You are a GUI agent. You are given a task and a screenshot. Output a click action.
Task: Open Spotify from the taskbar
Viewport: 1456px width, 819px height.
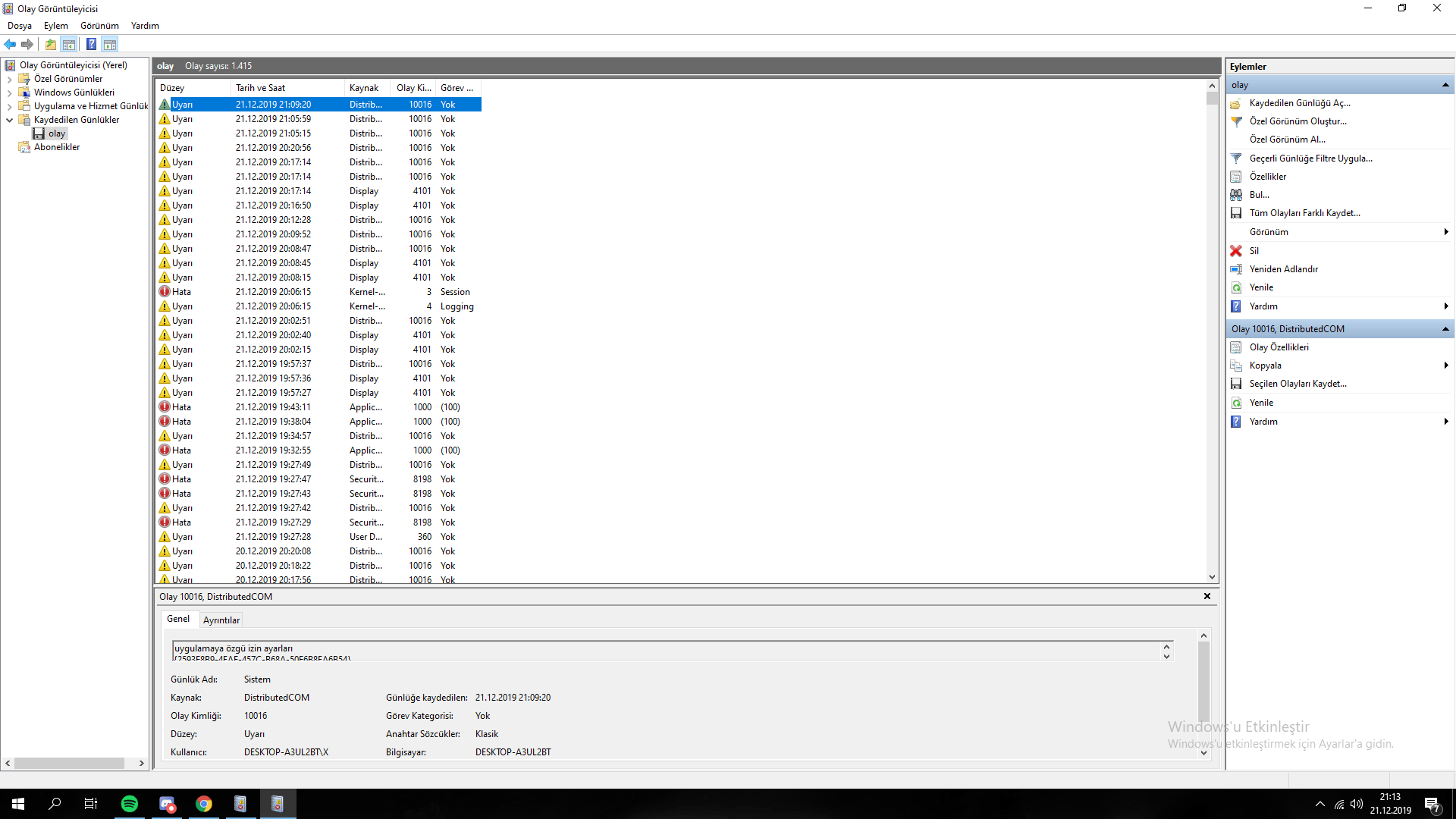tap(130, 804)
